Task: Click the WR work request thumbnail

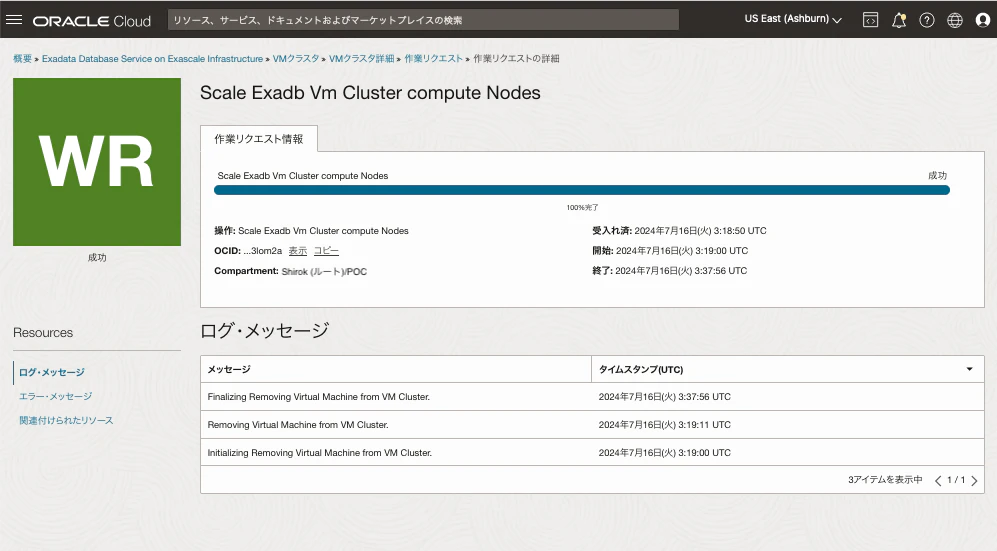Action: point(97,162)
